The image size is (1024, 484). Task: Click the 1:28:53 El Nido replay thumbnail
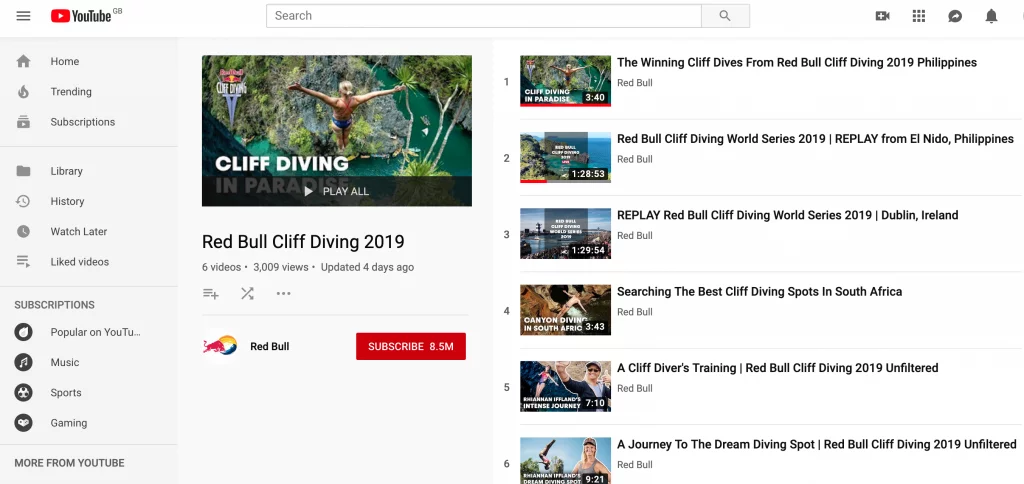[x=566, y=157]
